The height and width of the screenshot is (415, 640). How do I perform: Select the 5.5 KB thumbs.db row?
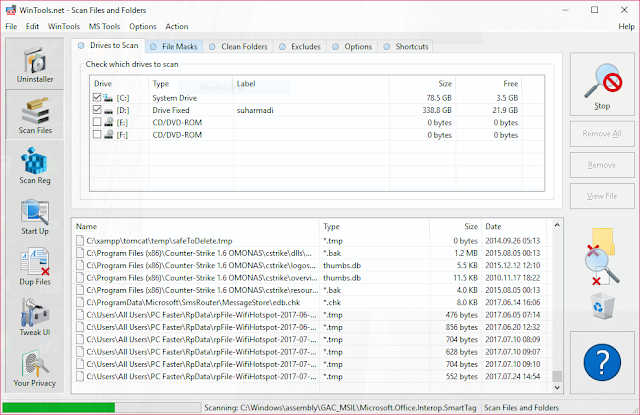[x=312, y=265]
